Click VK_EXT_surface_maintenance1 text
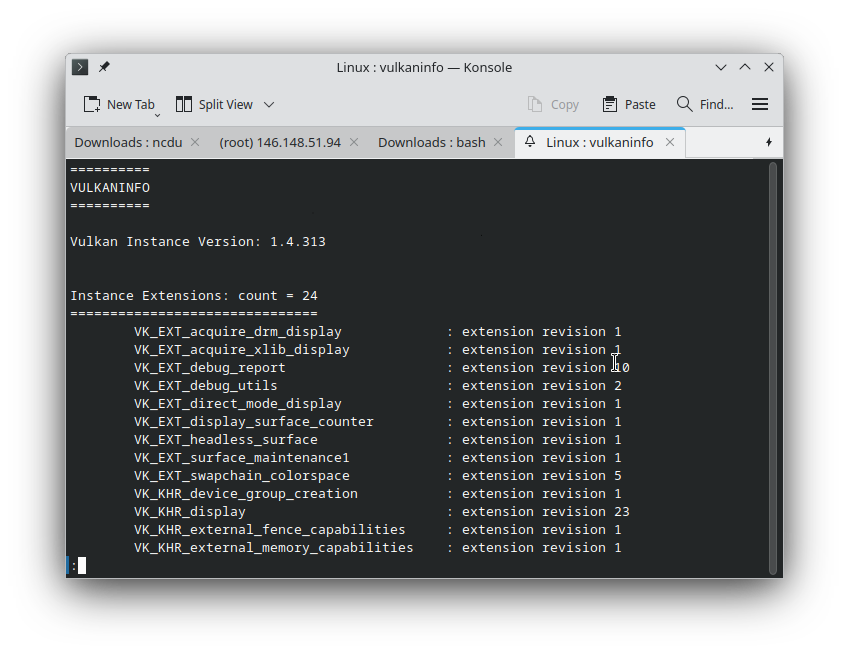849x656 pixels. point(241,458)
